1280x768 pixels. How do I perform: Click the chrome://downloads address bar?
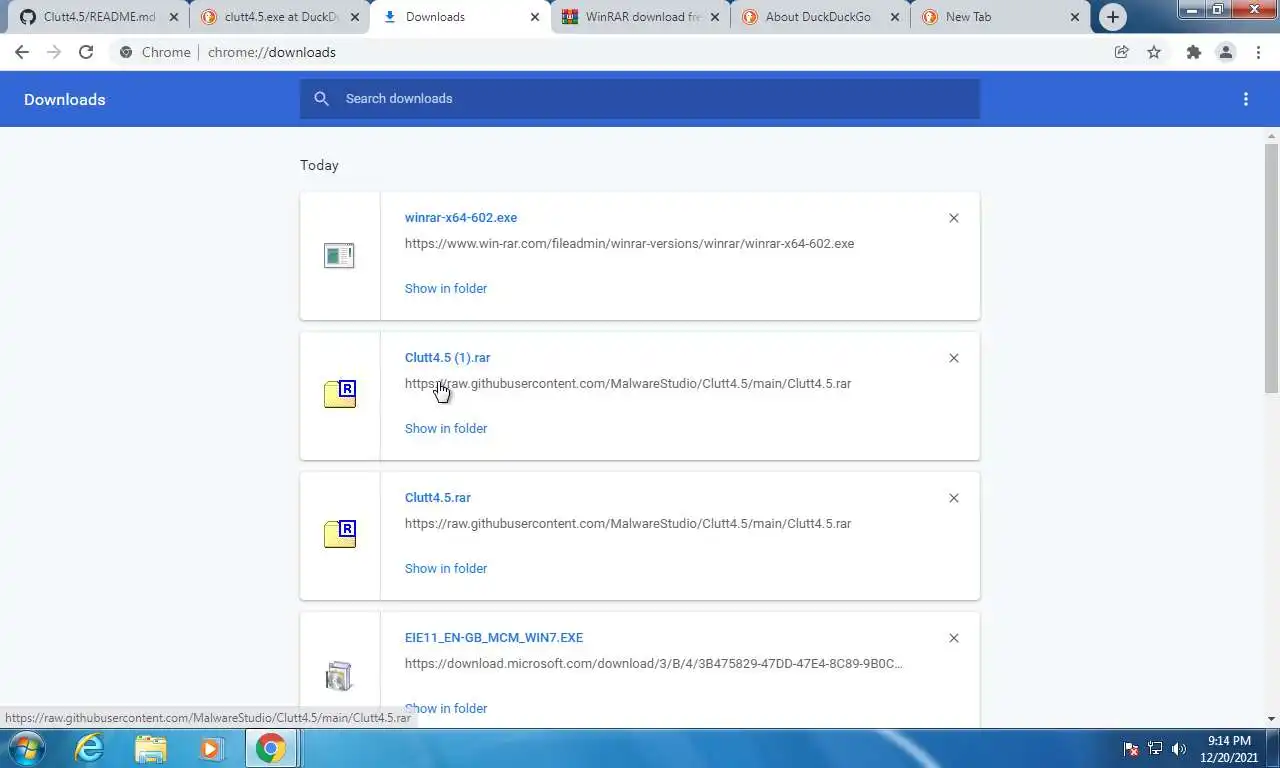tap(272, 52)
